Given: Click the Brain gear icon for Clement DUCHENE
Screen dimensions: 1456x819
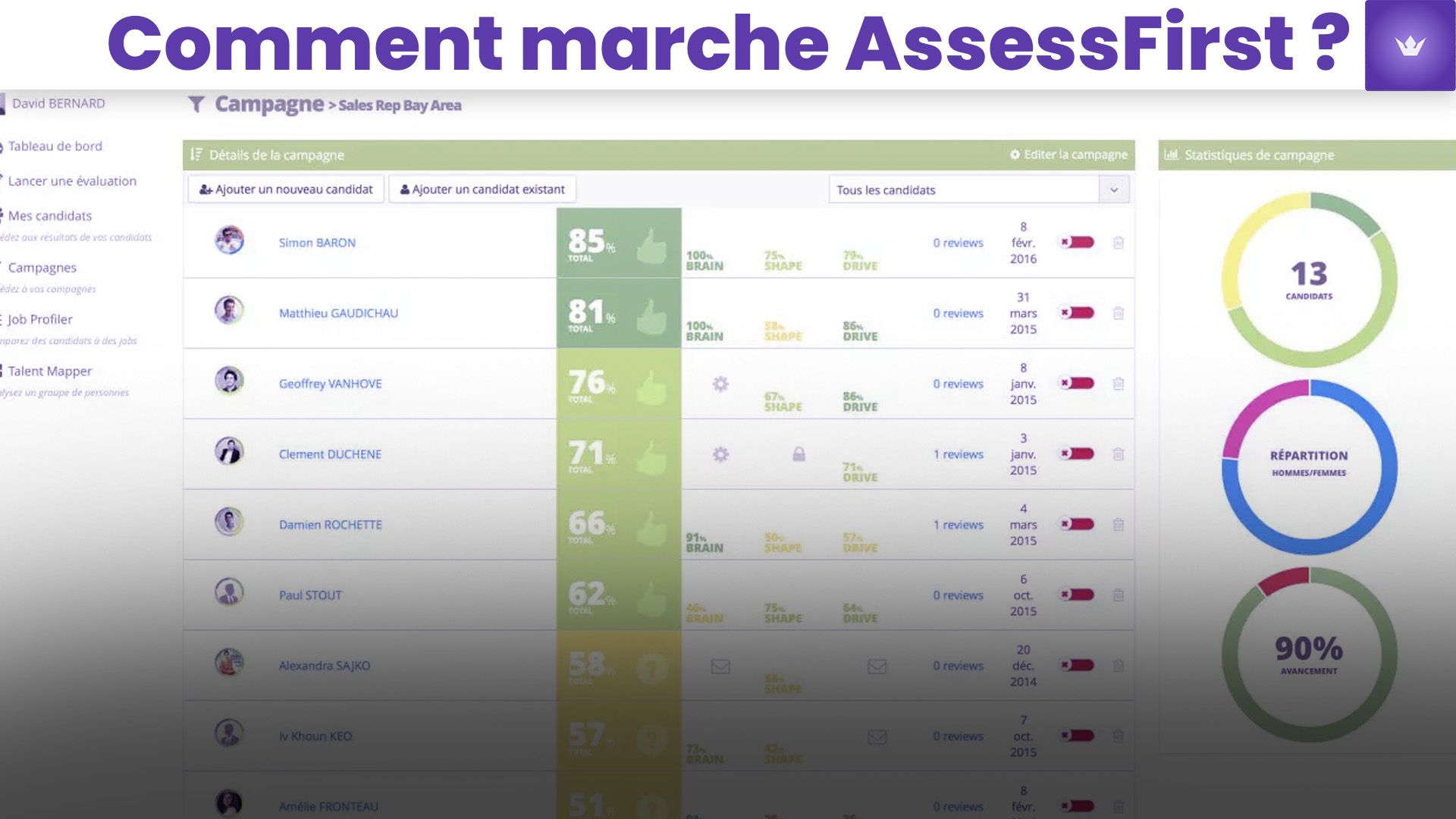Looking at the screenshot, I should (720, 454).
